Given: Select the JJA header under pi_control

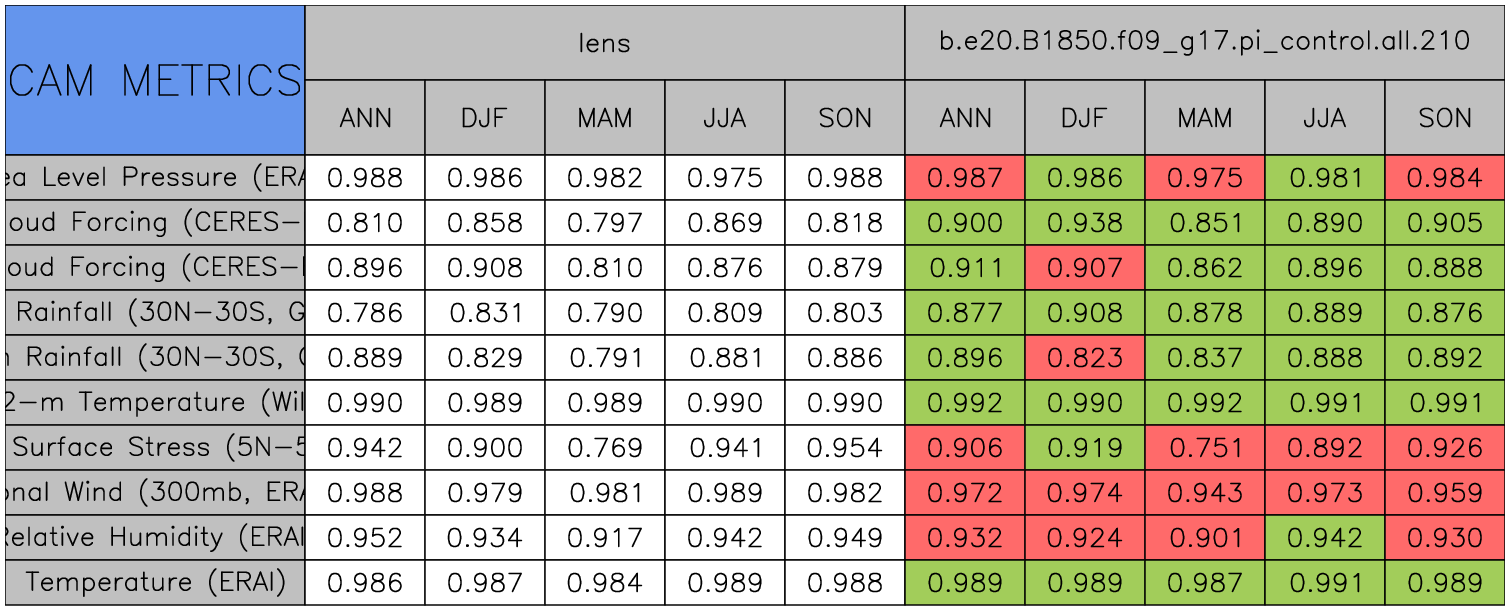Looking at the screenshot, I should tap(1324, 118).
